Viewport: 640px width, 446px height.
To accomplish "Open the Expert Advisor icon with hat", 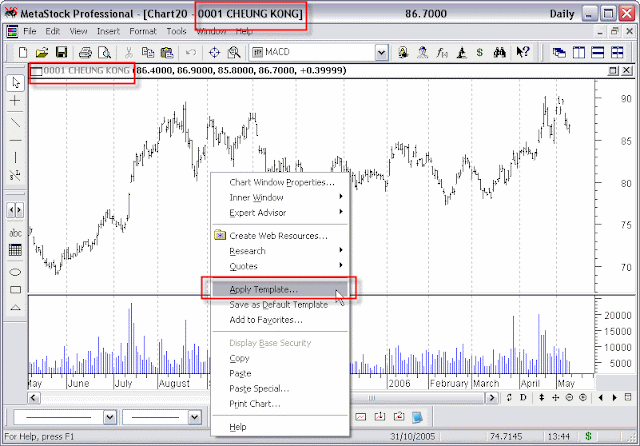I will 403,52.
